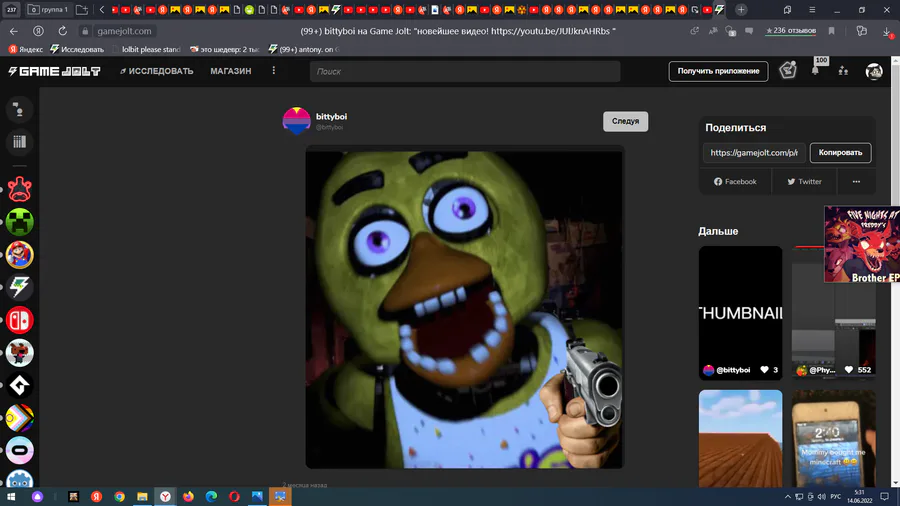This screenshot has width=900, height=506.
Task: Open the Chica with gun post image
Action: click(x=464, y=308)
